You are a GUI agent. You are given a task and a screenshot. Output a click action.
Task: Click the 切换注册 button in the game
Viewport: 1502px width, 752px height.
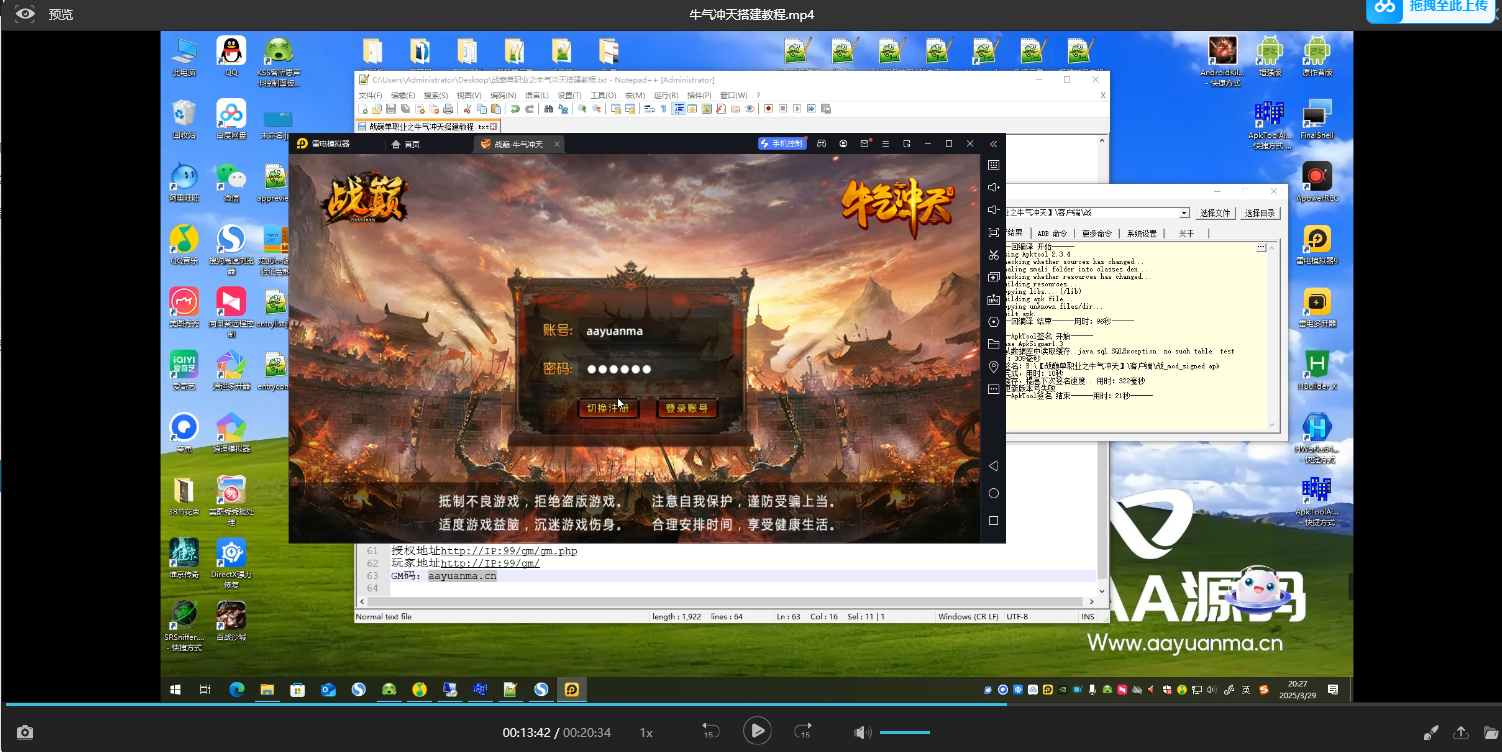point(608,408)
